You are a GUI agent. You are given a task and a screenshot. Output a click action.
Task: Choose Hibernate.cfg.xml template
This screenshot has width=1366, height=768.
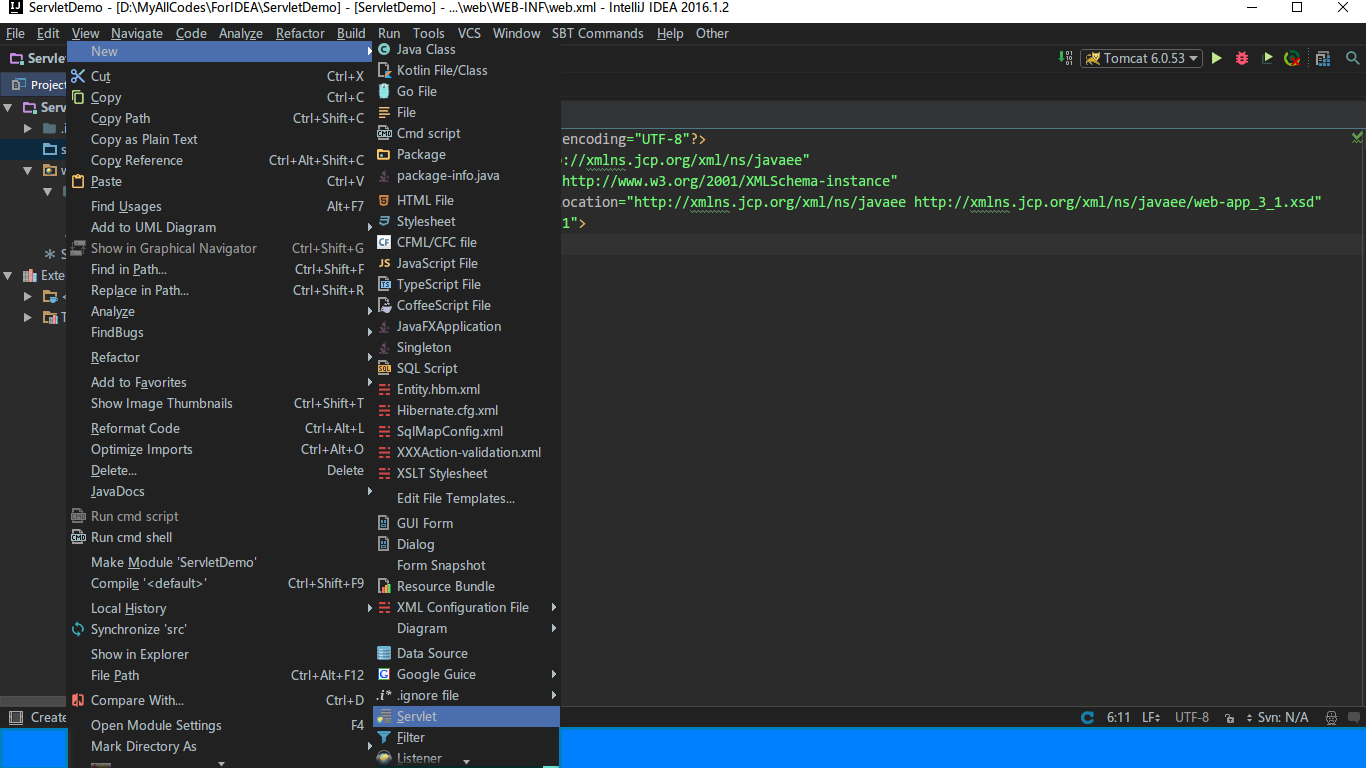[466, 410]
